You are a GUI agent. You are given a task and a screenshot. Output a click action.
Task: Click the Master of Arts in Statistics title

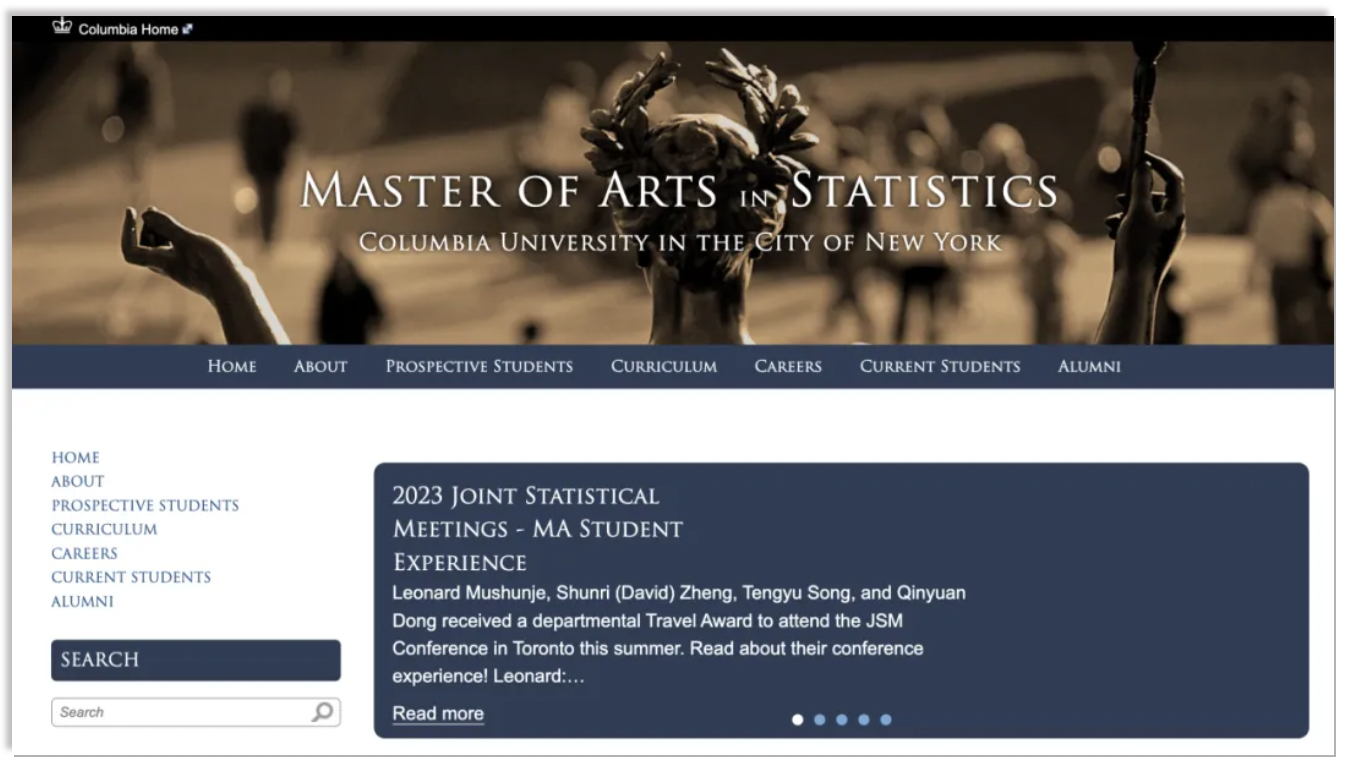coord(679,190)
